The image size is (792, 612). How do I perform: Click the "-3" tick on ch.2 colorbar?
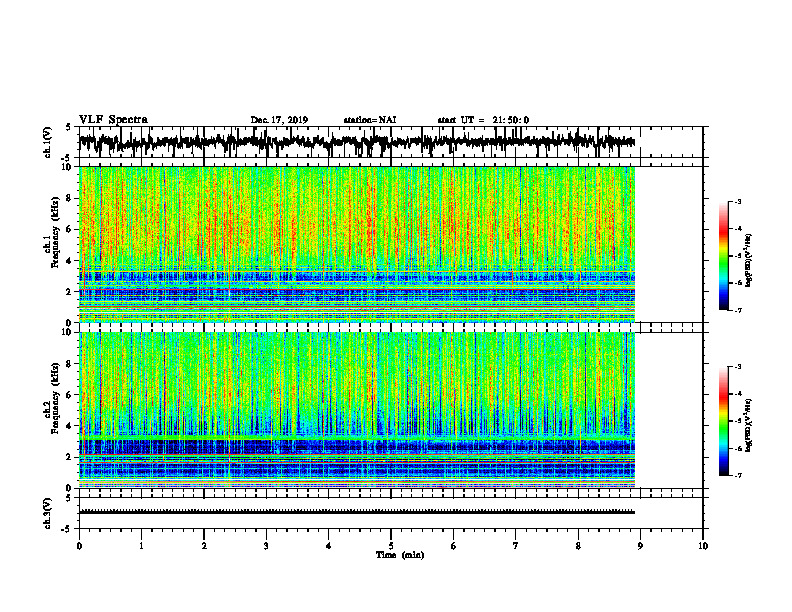[x=738, y=367]
